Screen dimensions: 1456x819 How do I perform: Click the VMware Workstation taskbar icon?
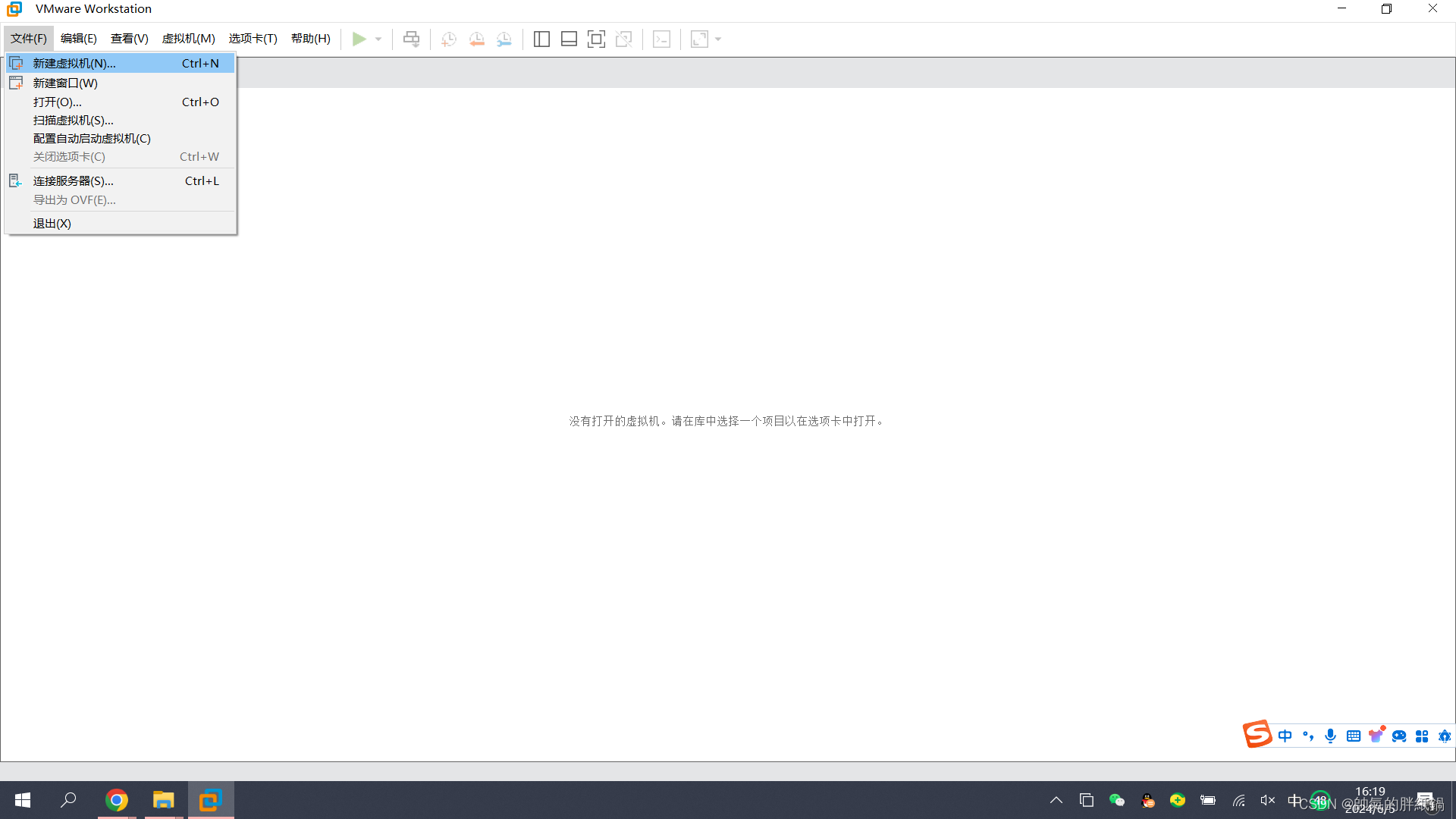[x=210, y=800]
